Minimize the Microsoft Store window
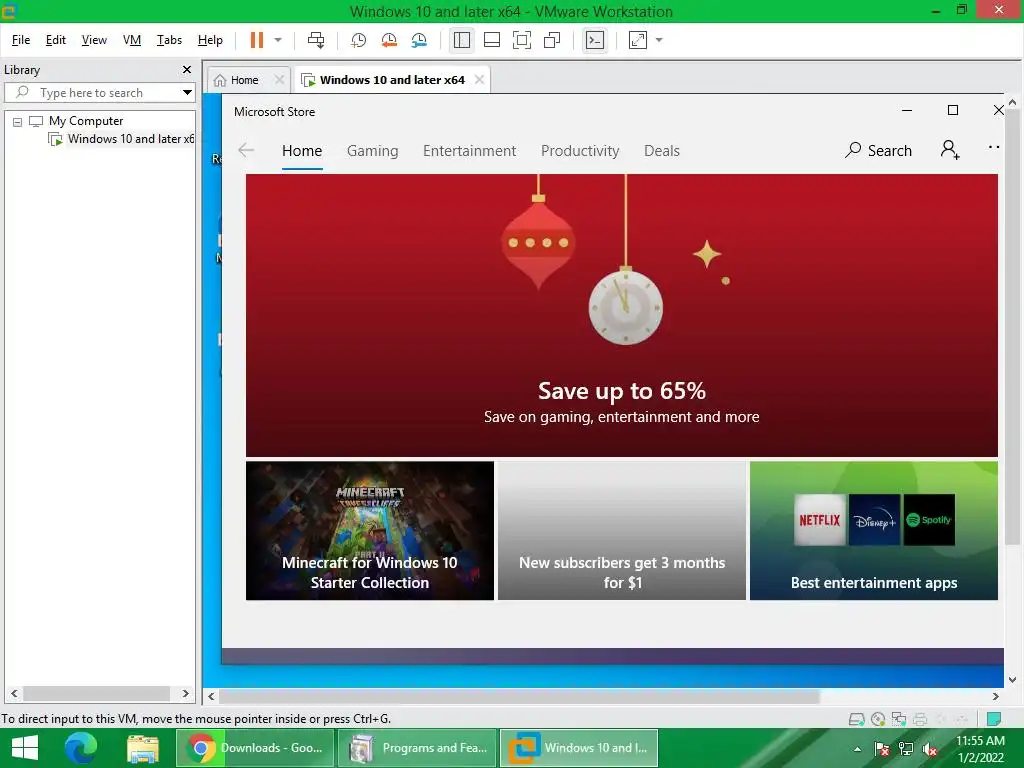 coord(907,110)
